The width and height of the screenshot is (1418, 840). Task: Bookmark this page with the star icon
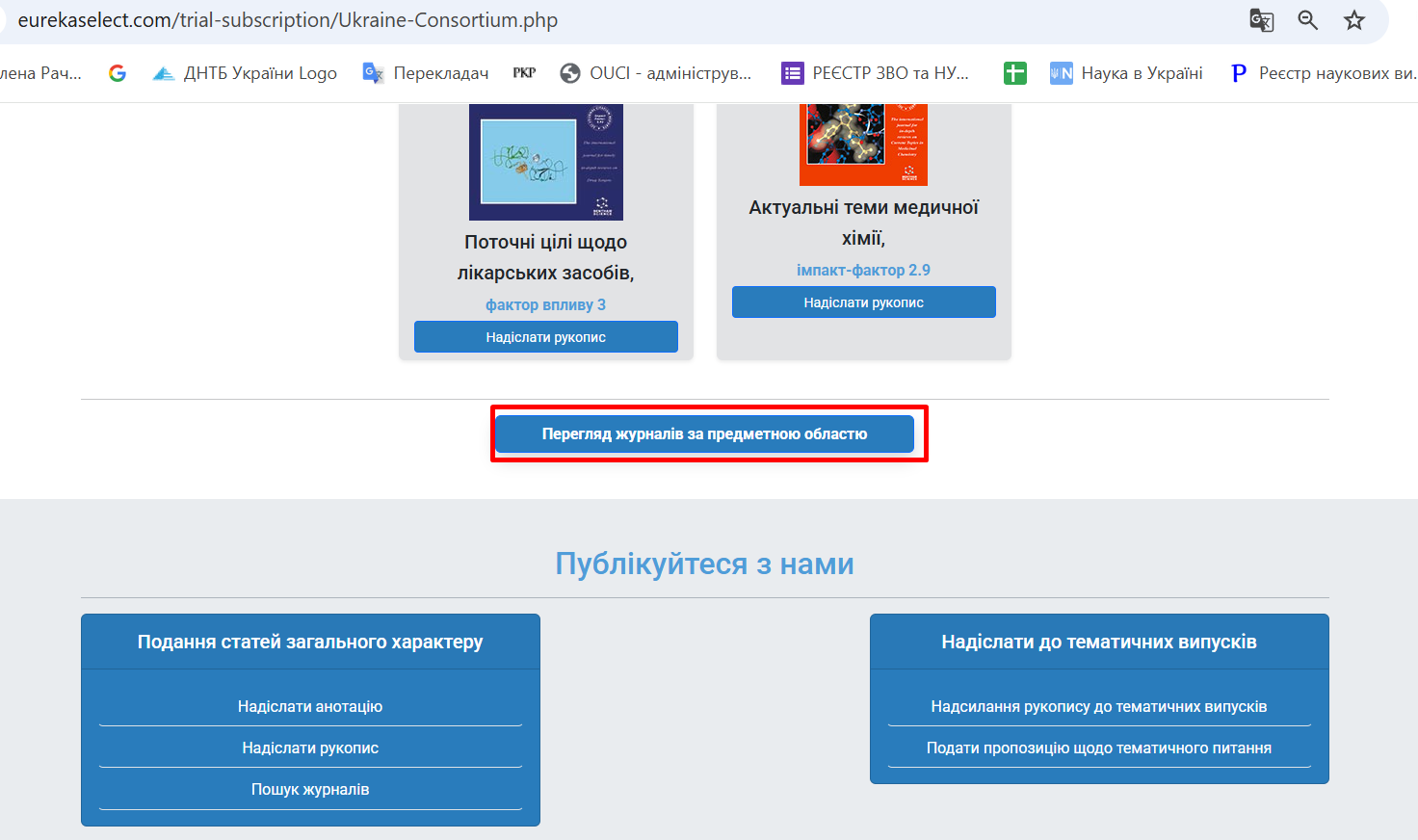pos(1354,20)
